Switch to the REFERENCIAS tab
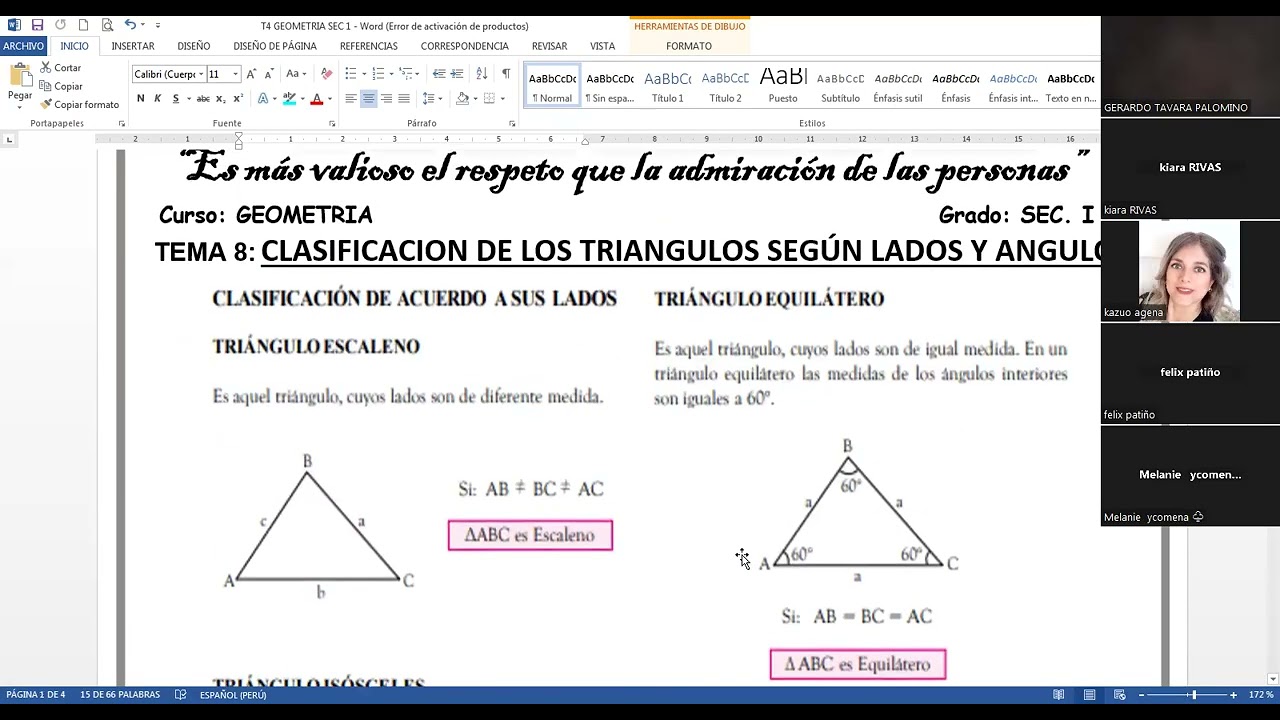 (x=369, y=46)
